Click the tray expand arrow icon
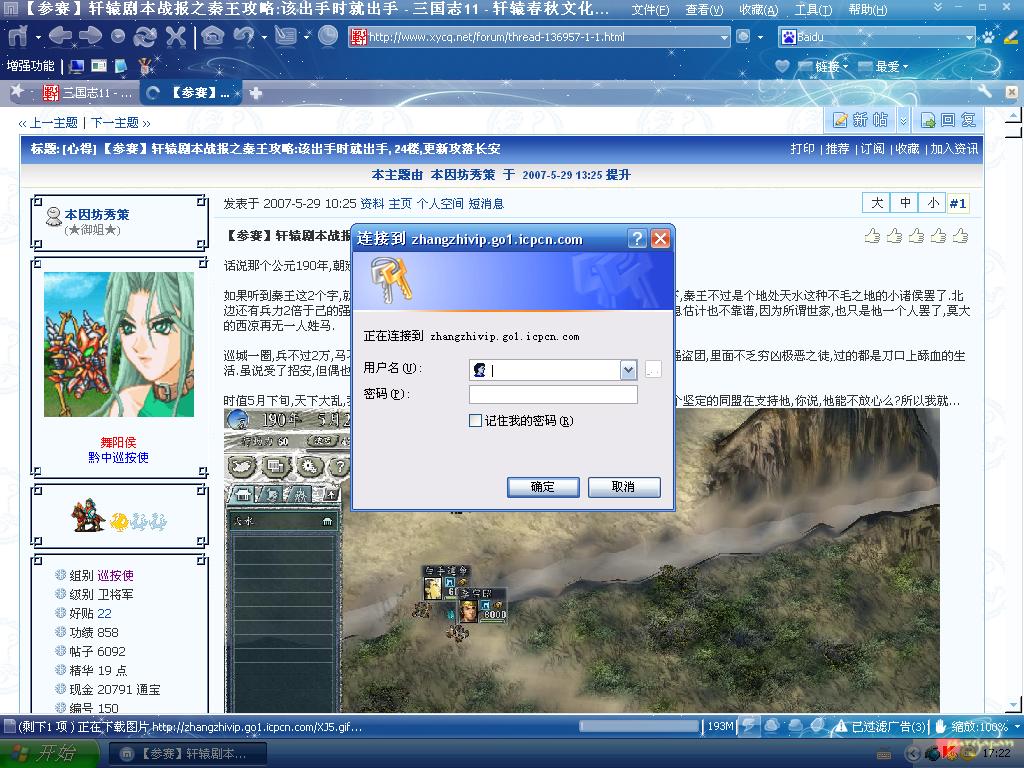 click(x=913, y=754)
